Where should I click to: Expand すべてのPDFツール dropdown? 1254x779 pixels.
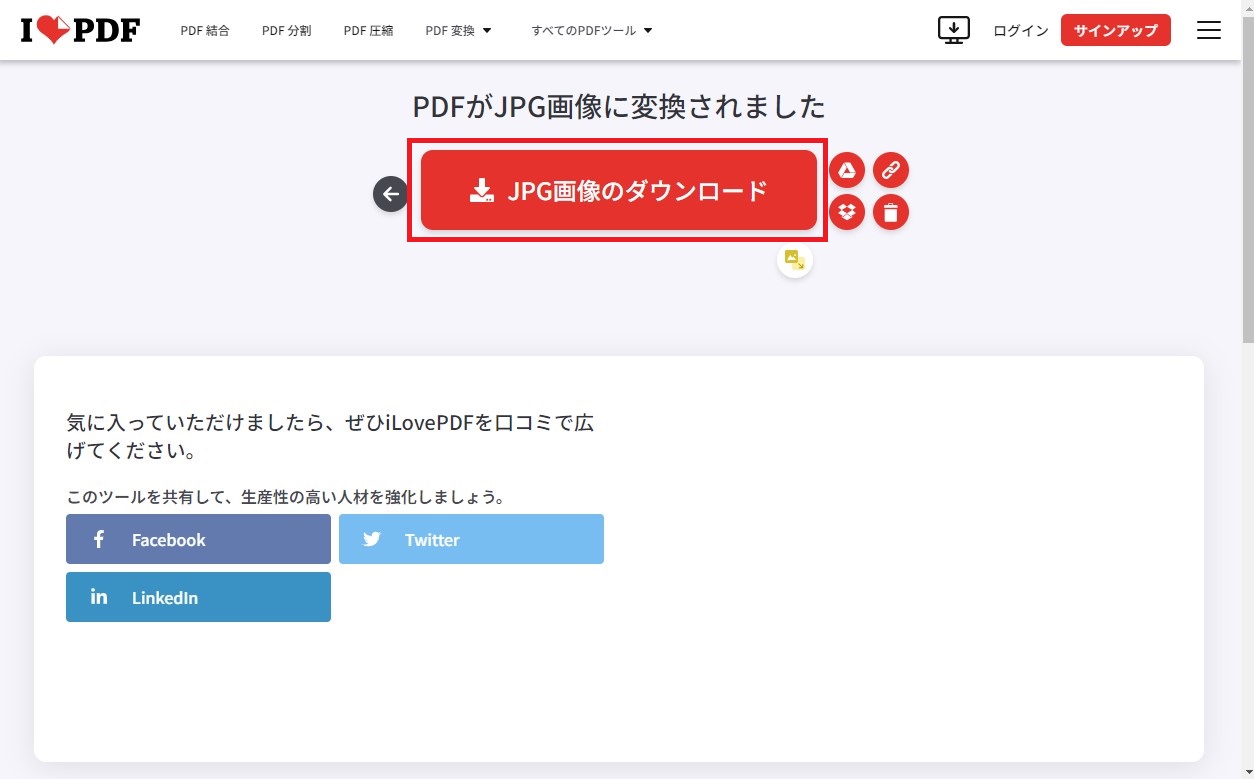(592, 30)
